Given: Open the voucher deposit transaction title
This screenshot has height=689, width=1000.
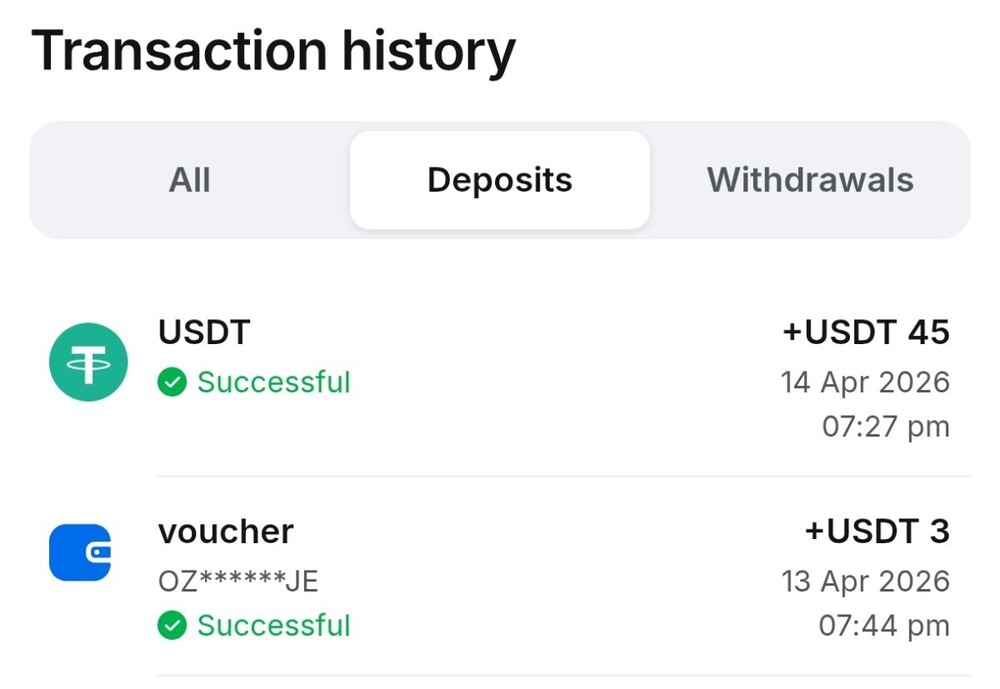Looking at the screenshot, I should click(x=226, y=531).
